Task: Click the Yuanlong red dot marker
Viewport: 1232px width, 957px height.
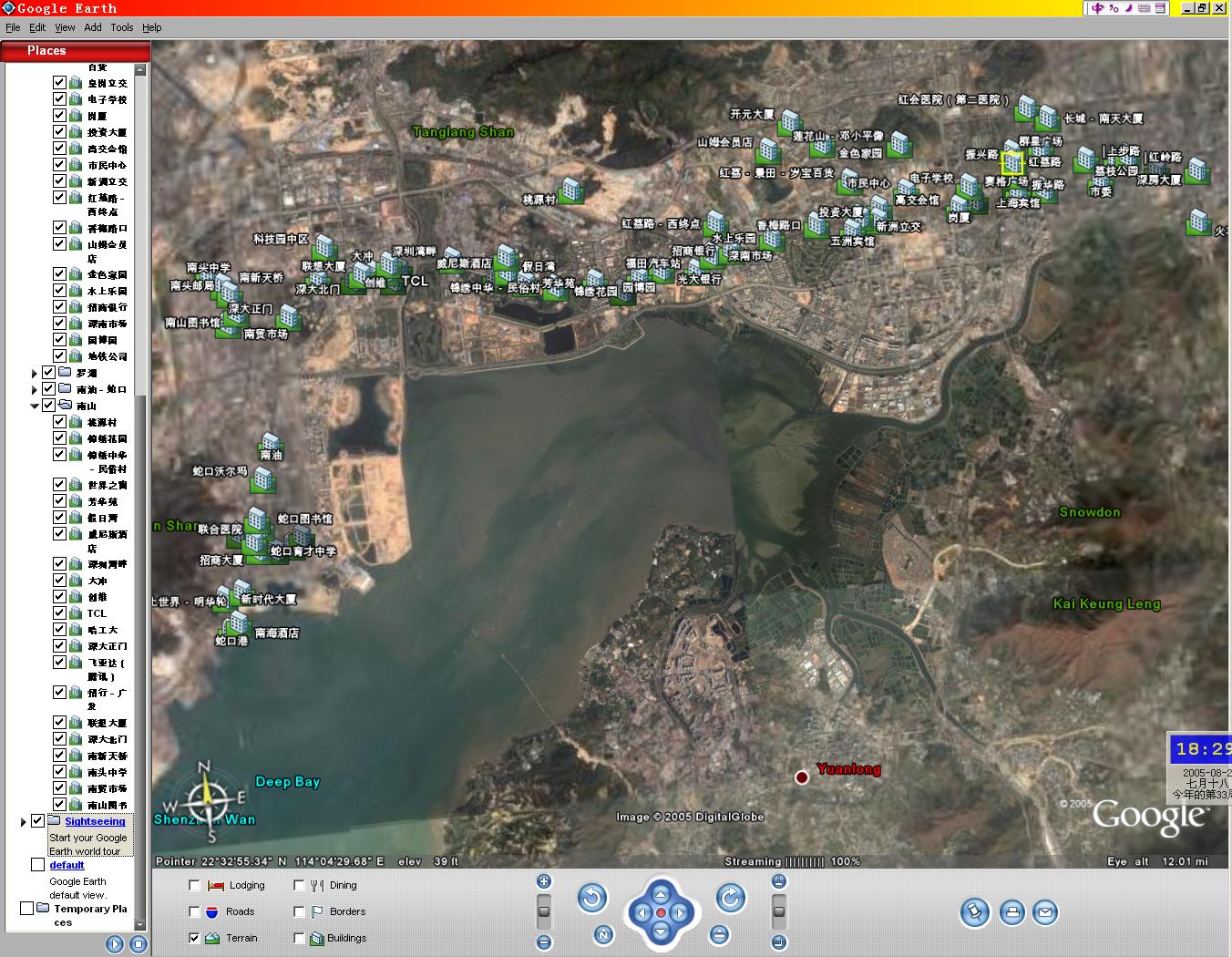Action: point(802,777)
